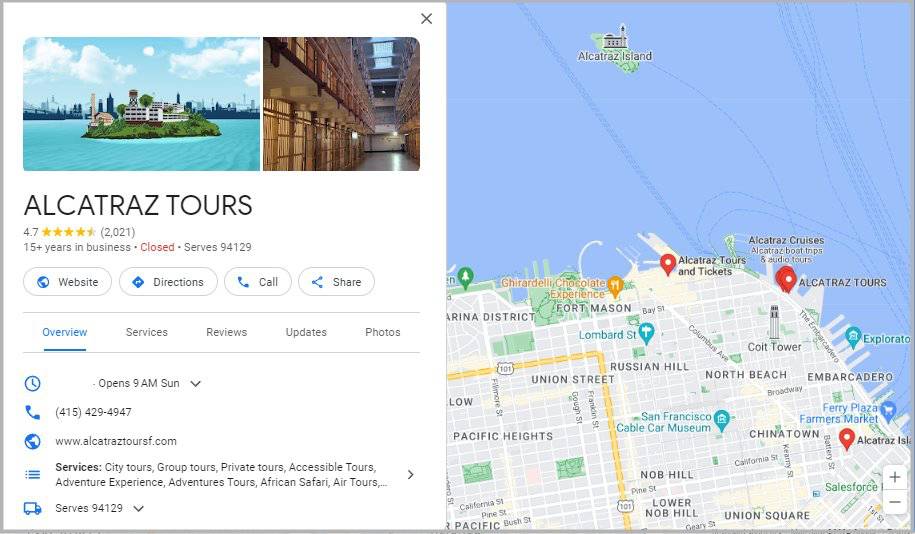Click the NORTH BEACH neighborhood label

pos(746,375)
